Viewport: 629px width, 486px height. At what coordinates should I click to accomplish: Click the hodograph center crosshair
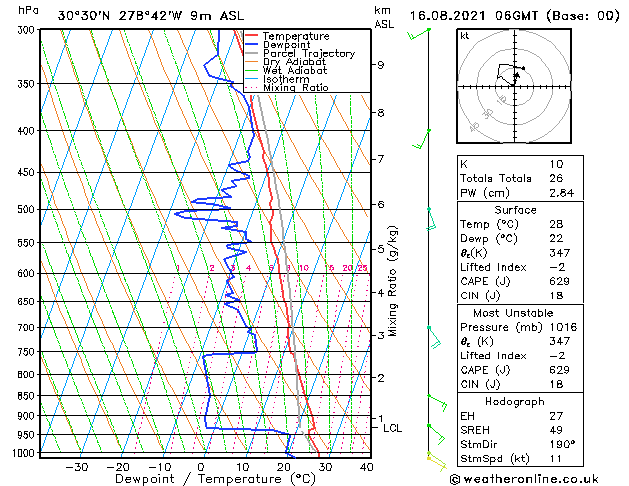[x=514, y=86]
